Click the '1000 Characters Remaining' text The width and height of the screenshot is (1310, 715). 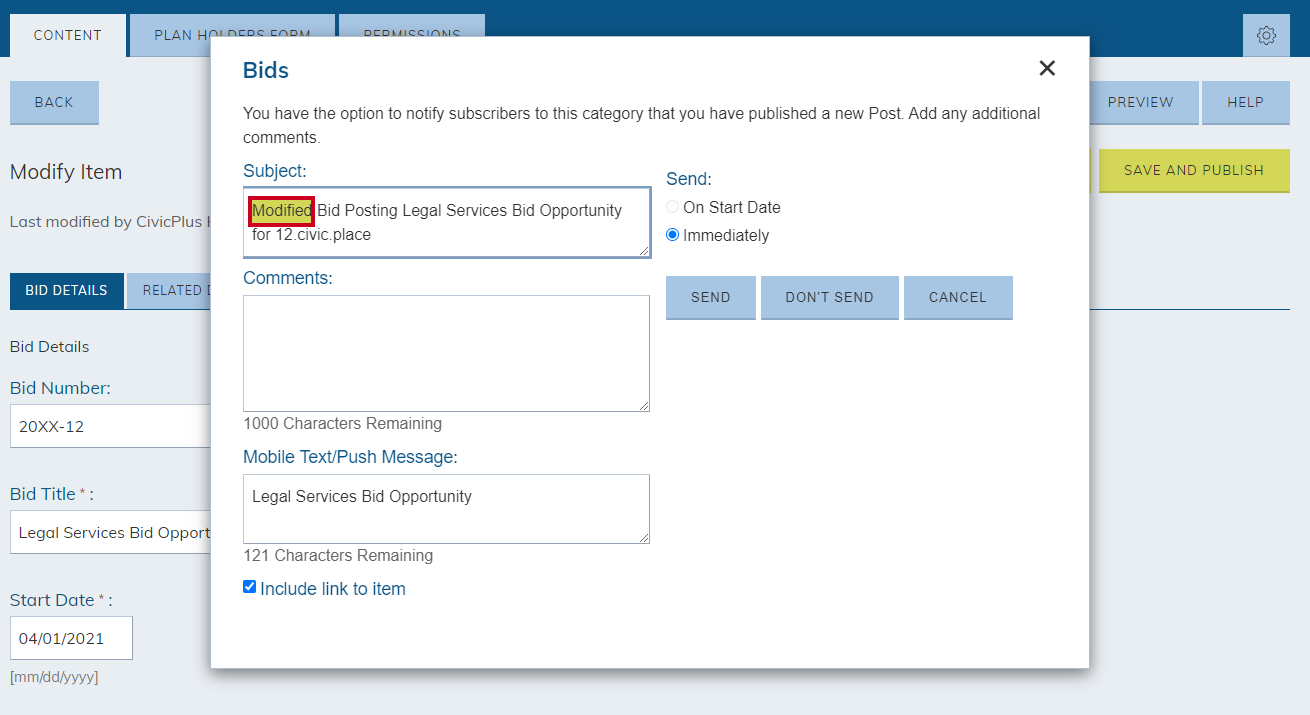tap(342, 424)
